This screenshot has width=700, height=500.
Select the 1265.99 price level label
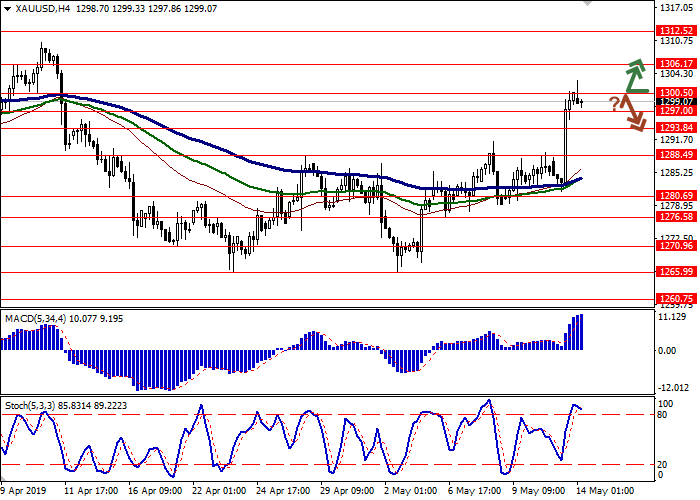tap(677, 271)
